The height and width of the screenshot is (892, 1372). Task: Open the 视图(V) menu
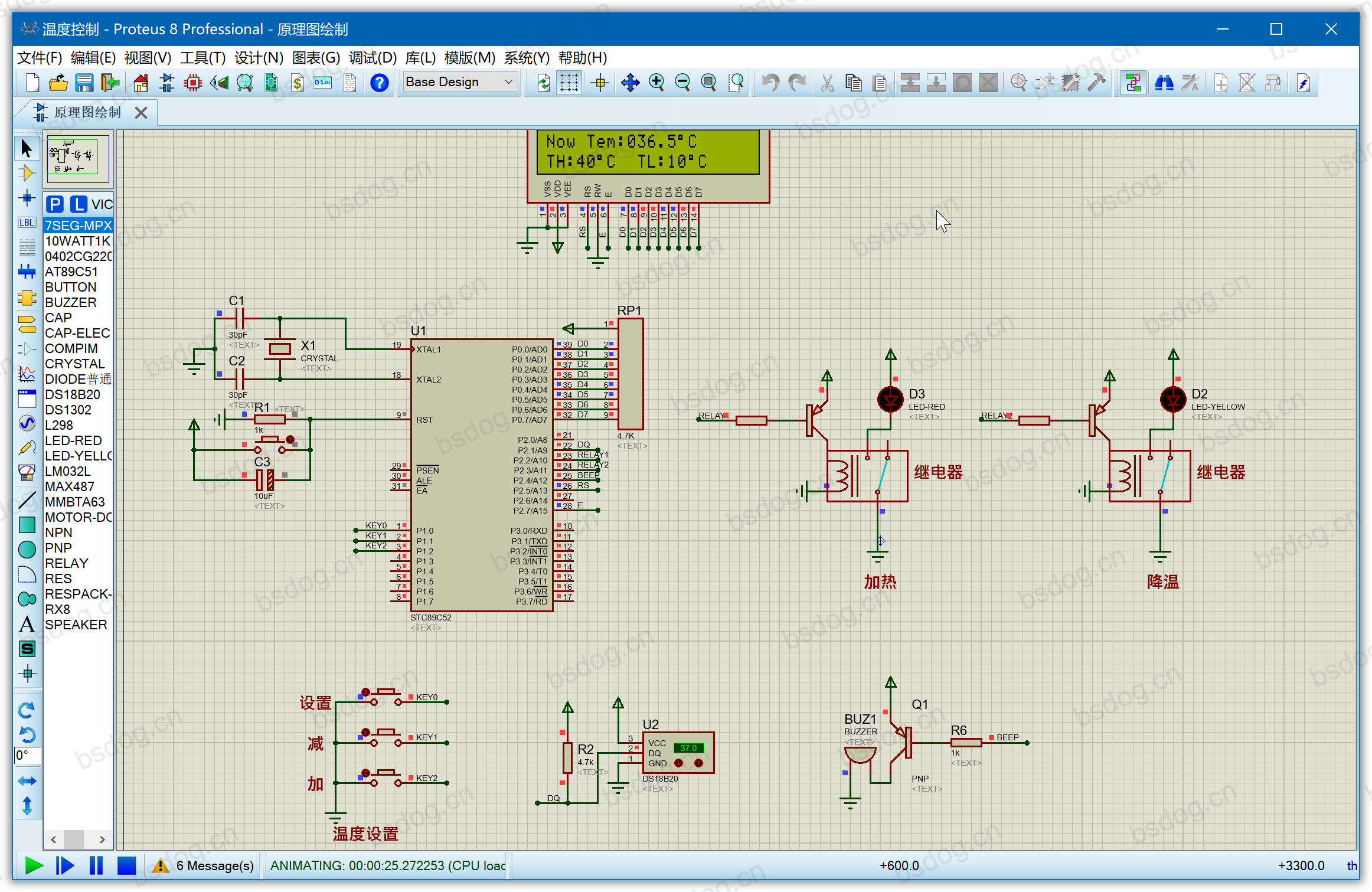[148, 57]
